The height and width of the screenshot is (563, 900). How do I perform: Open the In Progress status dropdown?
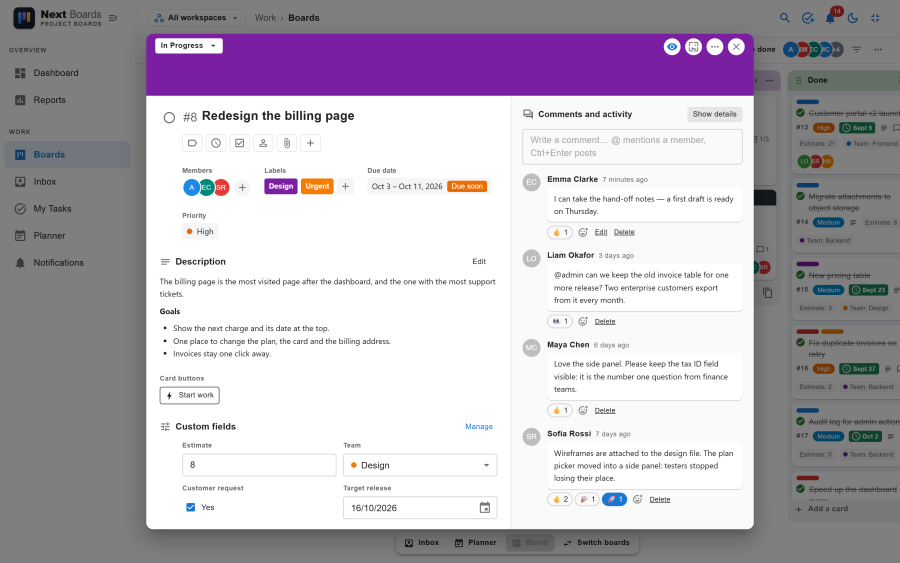point(188,45)
